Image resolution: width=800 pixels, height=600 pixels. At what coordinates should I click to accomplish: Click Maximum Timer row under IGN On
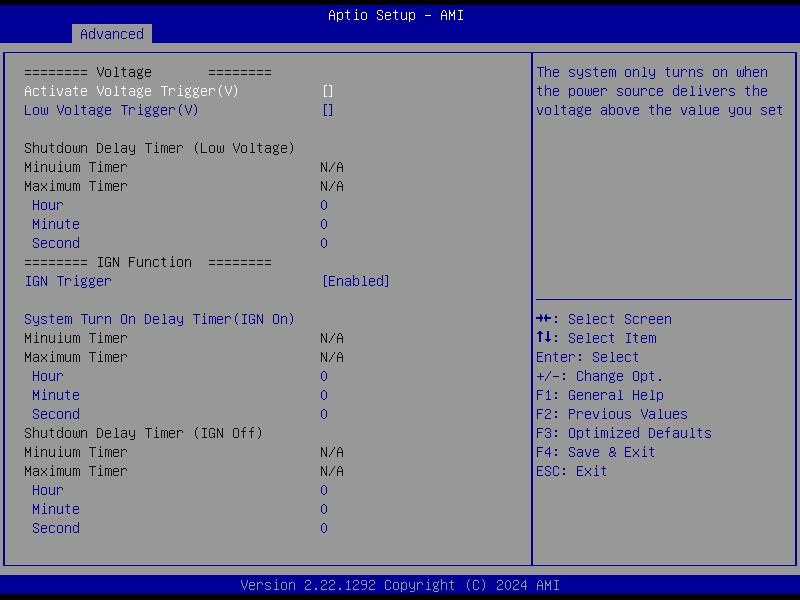pos(184,357)
